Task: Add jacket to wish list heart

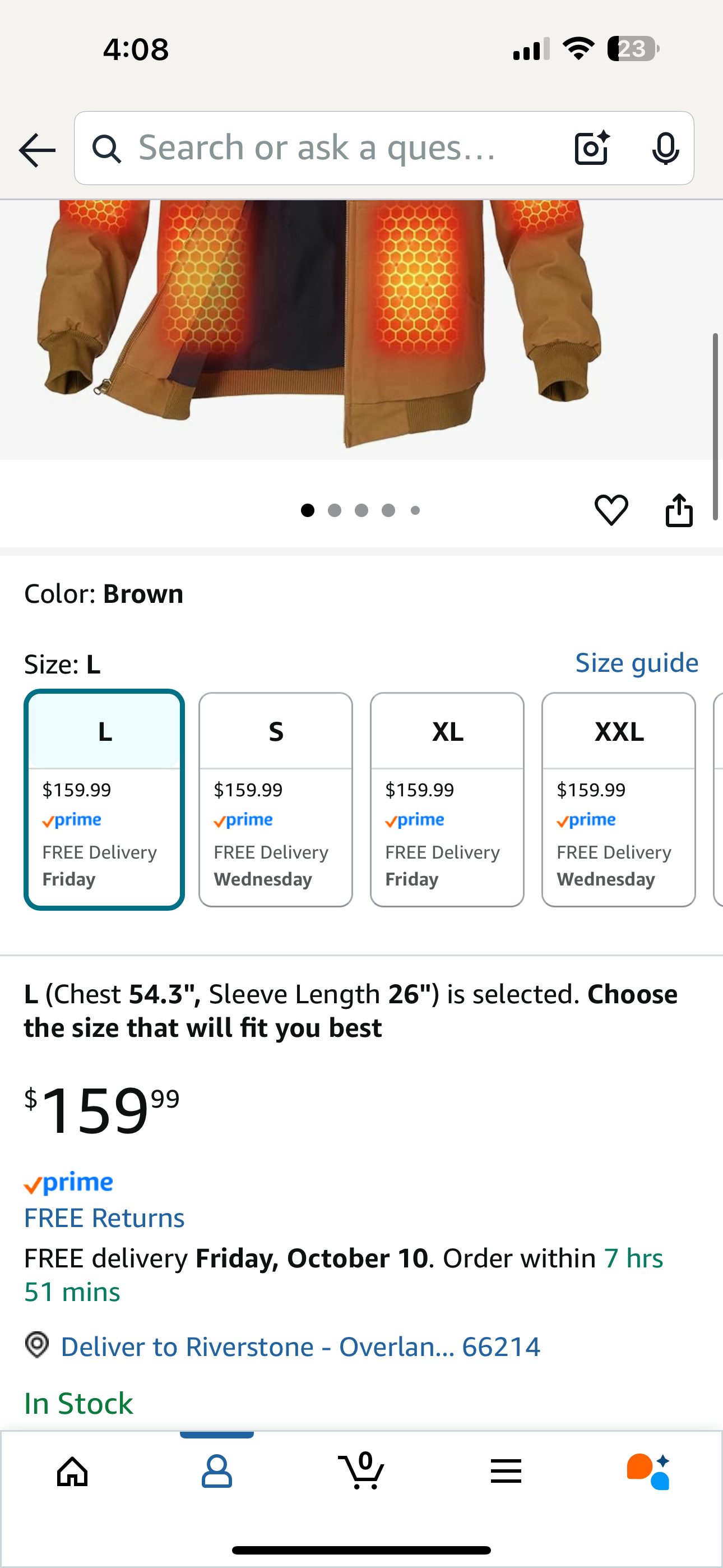Action: 611,509
